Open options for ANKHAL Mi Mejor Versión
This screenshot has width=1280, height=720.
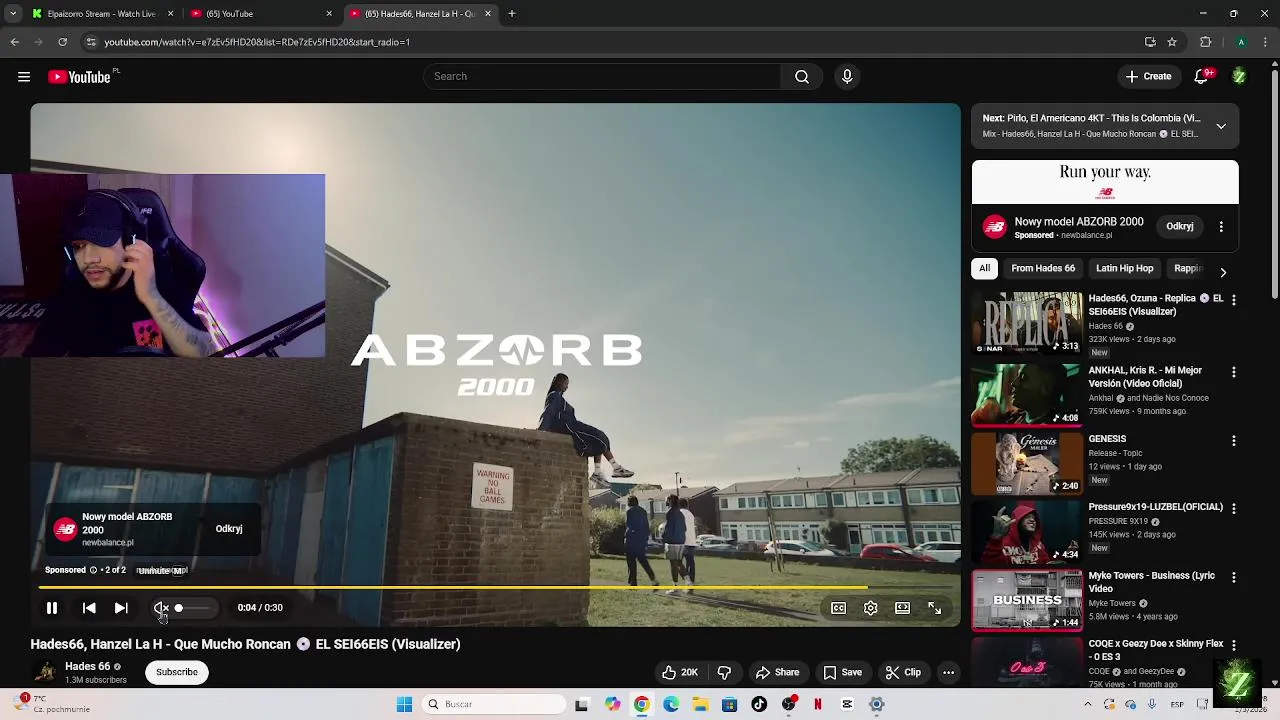click(x=1233, y=372)
